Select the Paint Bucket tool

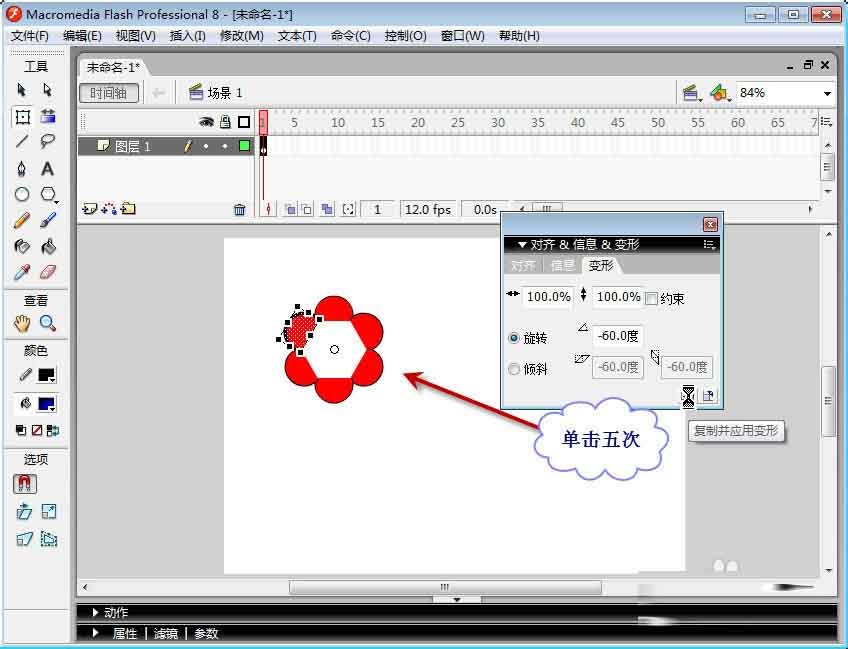click(48, 247)
